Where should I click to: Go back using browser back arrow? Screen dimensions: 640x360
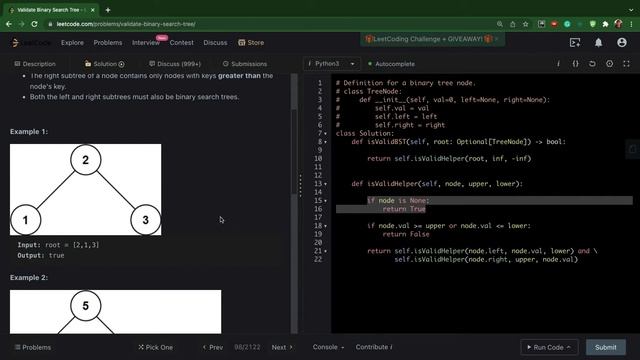[x=9, y=24]
